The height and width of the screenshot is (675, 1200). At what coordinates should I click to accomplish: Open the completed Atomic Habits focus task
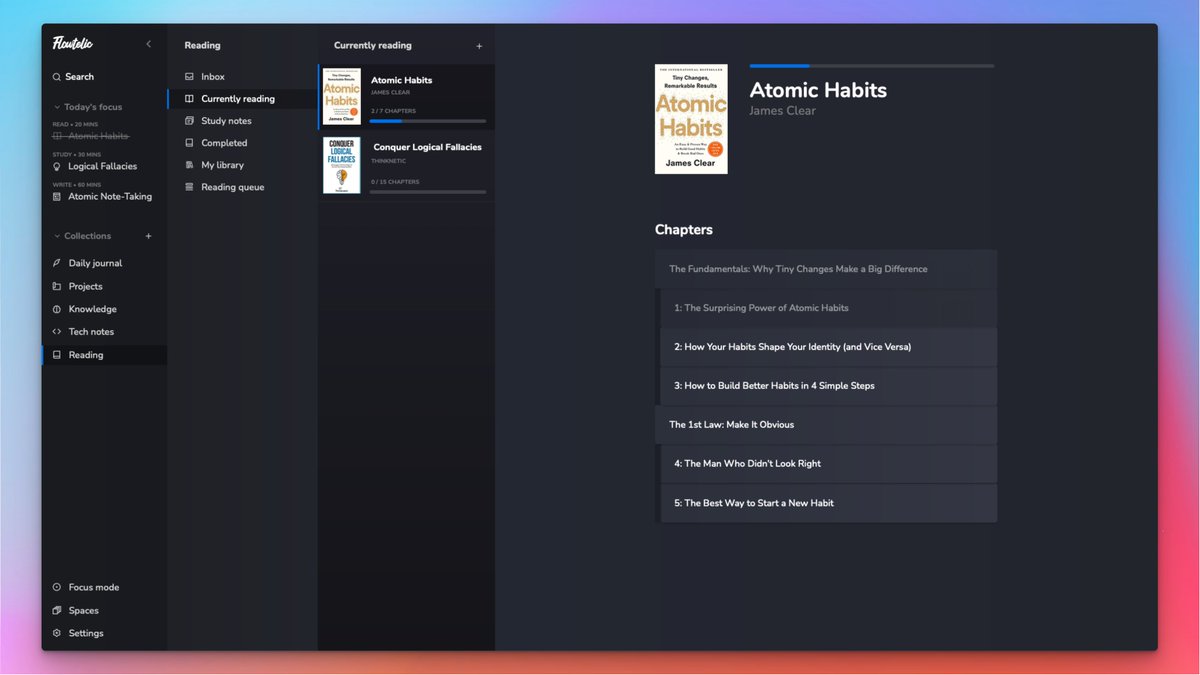pos(98,136)
